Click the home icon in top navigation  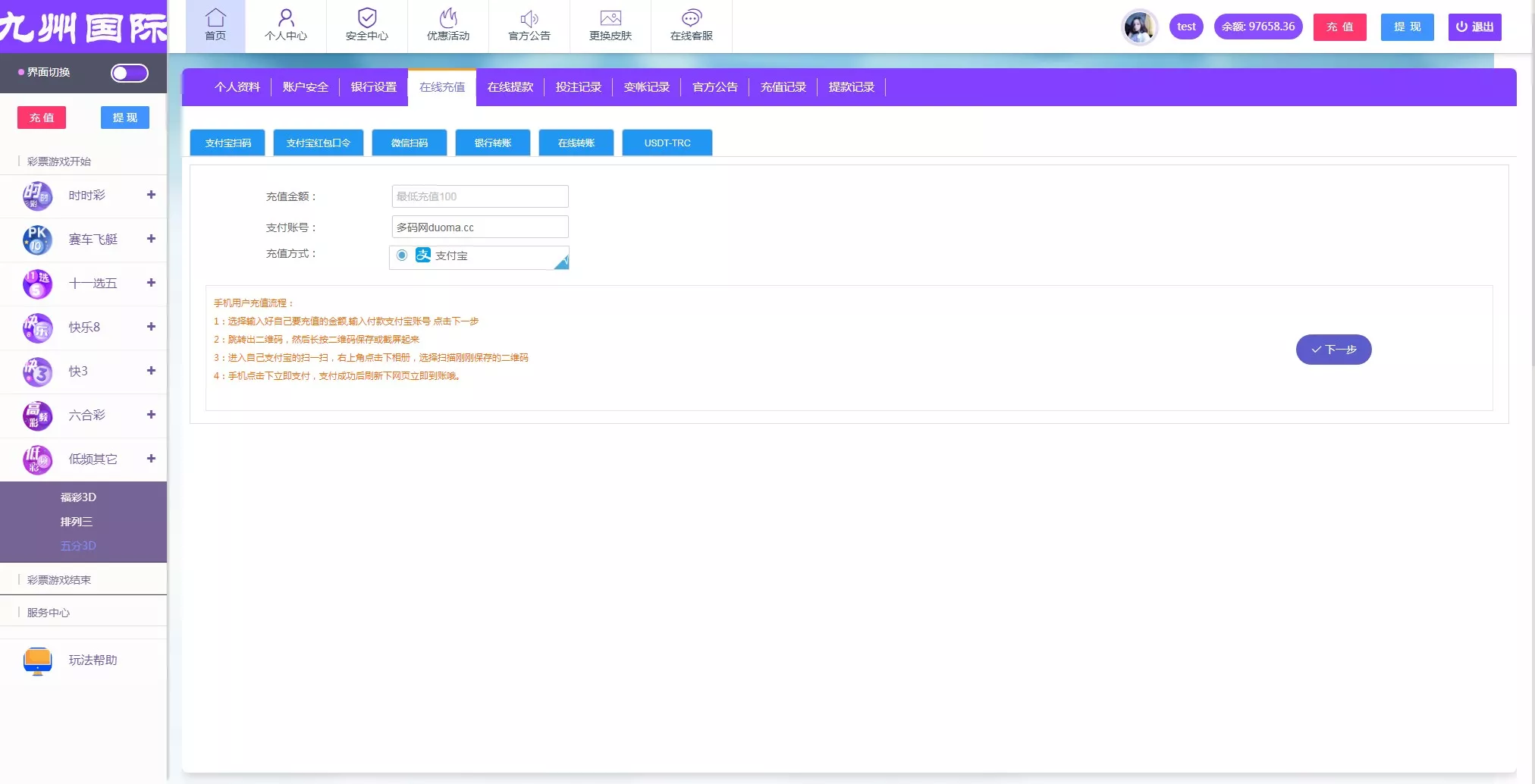215,18
